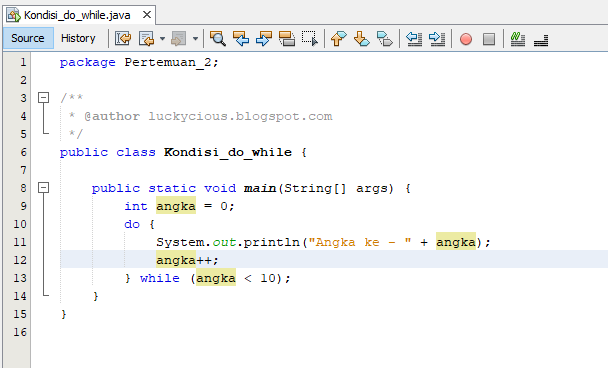
Task: Collapse the Javadoc comment fold at line 3
Action: [x=43, y=97]
